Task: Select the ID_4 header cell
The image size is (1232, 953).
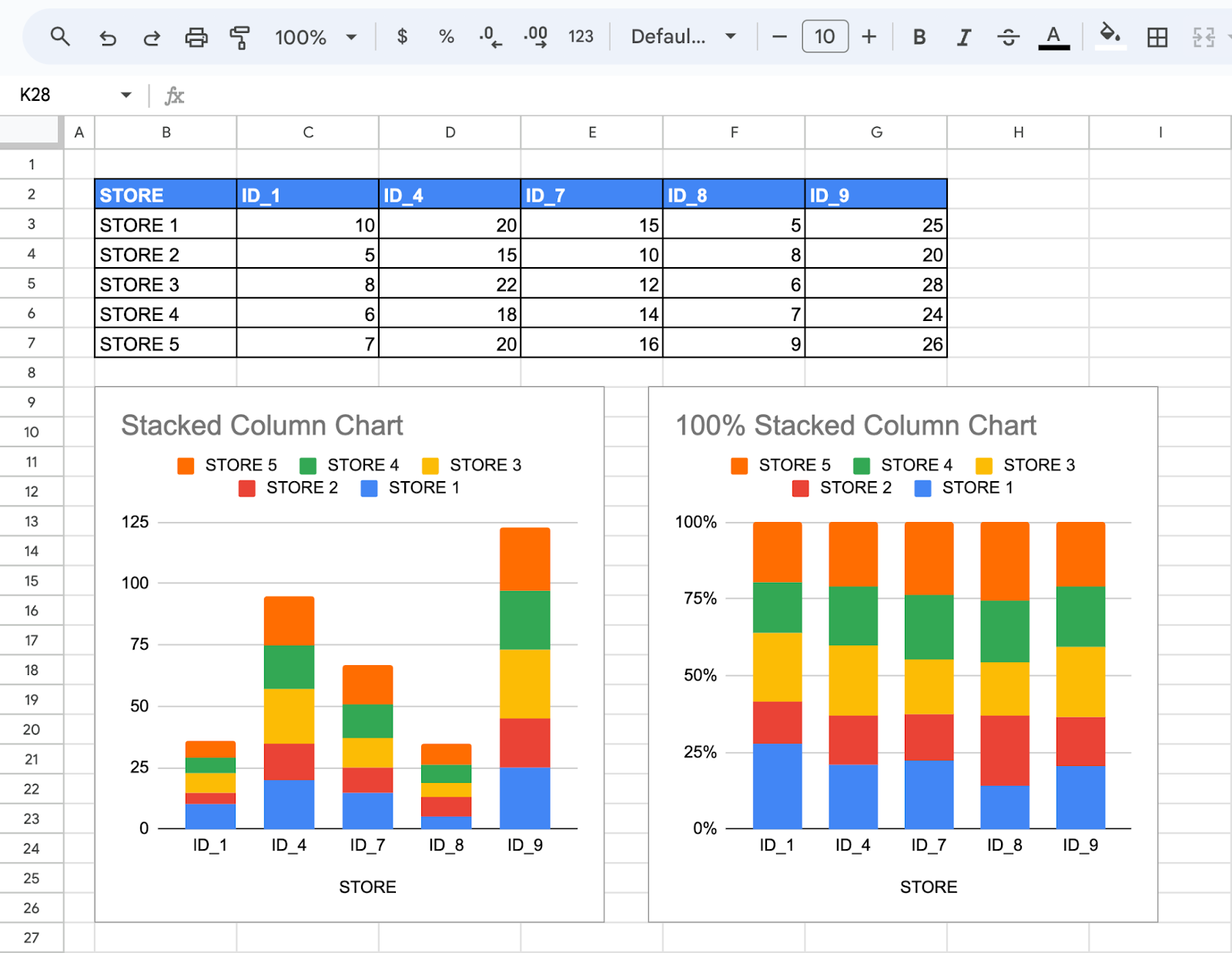Action: (x=450, y=195)
